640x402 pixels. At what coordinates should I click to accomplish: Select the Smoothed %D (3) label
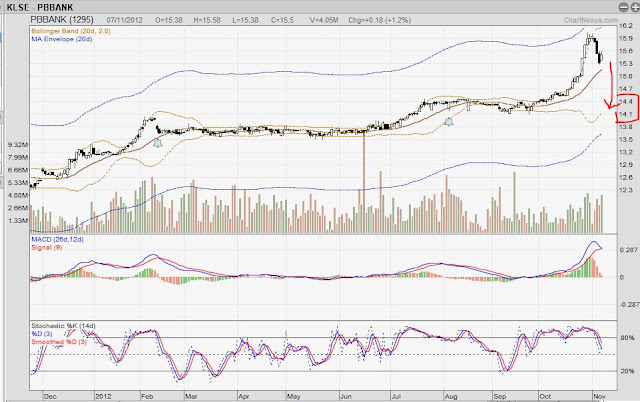point(59,342)
